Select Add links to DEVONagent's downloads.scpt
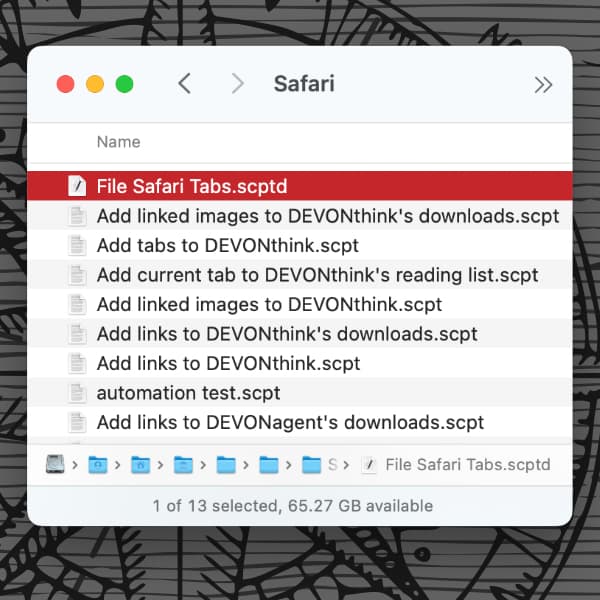The image size is (600, 600). click(x=300, y=422)
